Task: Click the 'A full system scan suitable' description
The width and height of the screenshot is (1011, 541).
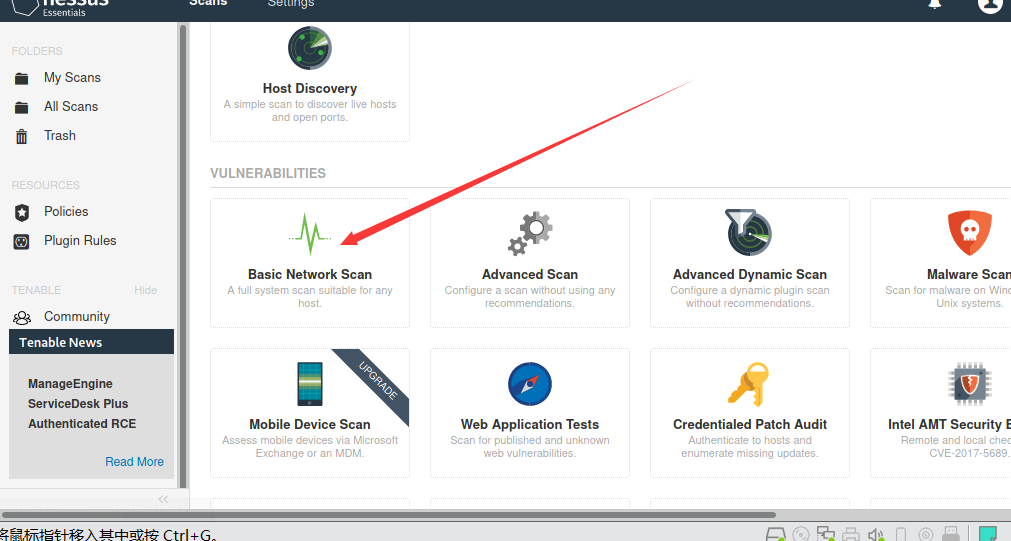Action: 310,297
